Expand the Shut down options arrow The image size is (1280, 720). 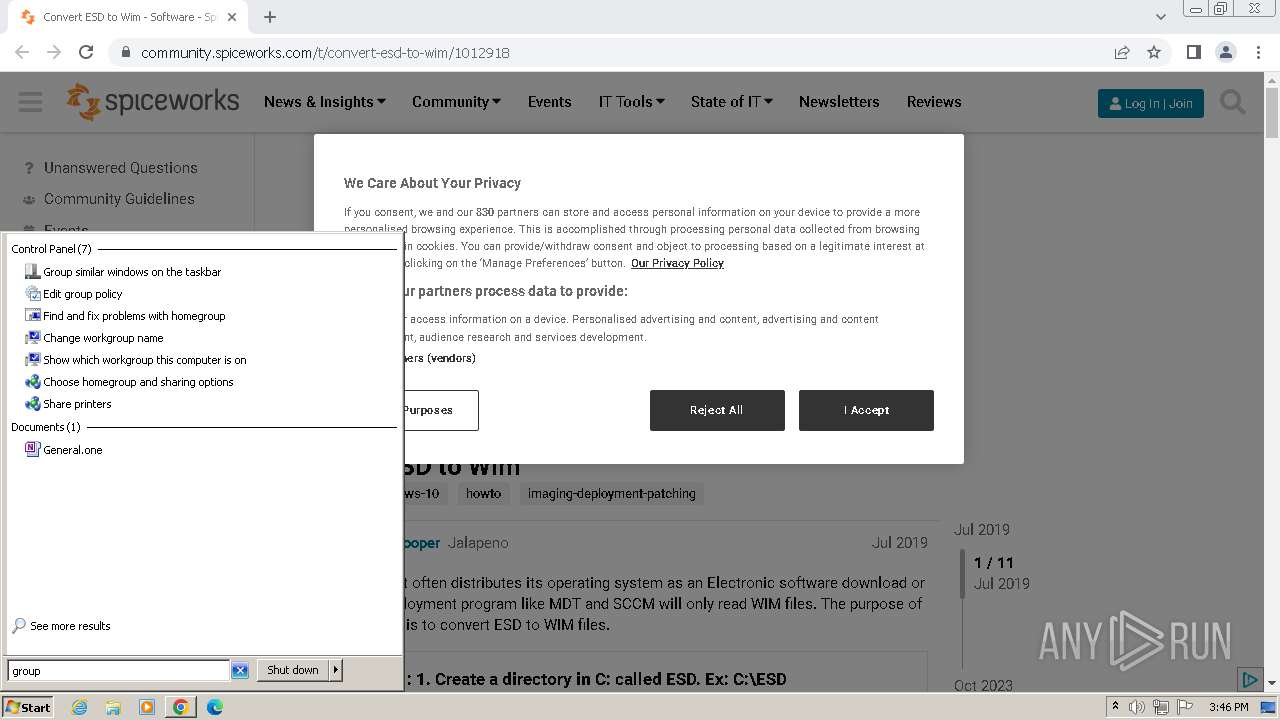tap(336, 670)
